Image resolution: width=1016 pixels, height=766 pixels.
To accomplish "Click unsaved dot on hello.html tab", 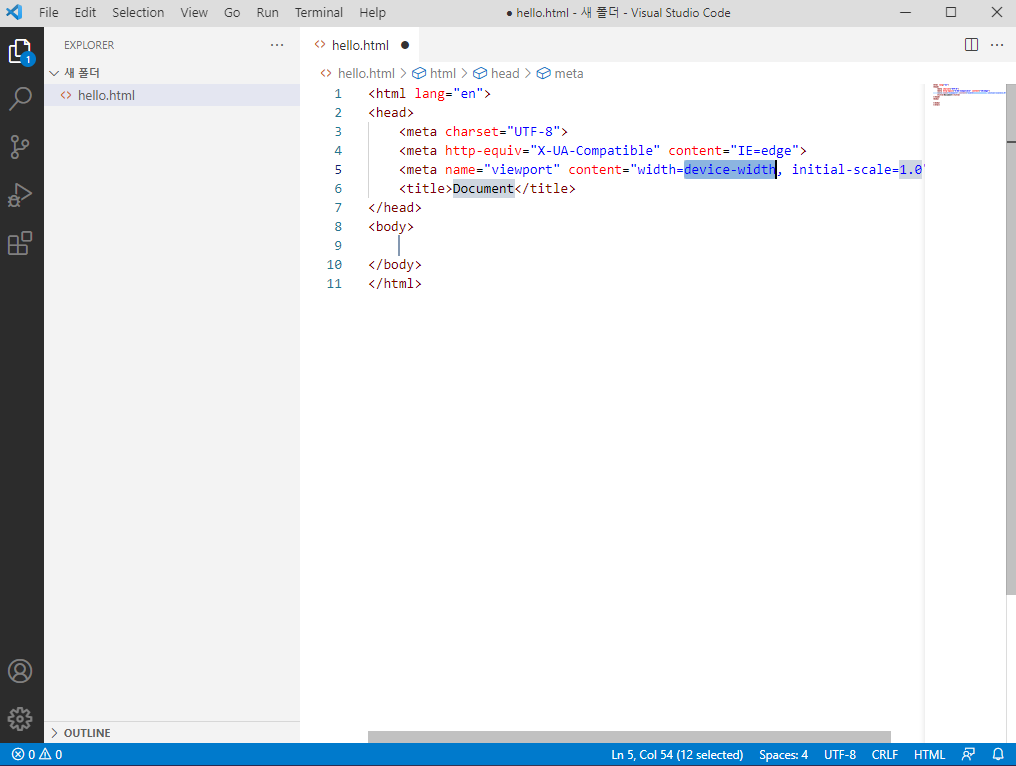I will 405,45.
